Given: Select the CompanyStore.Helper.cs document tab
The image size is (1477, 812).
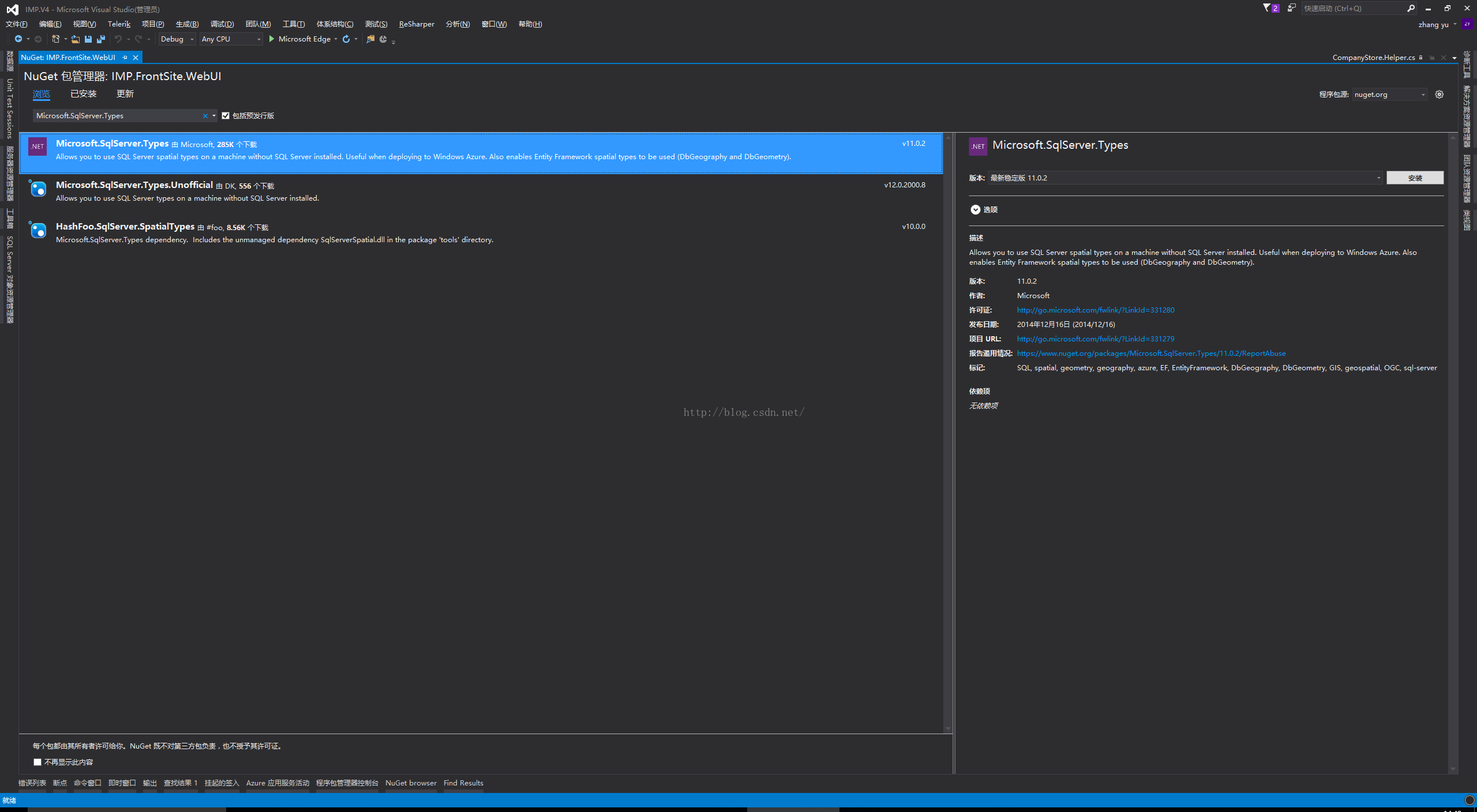Looking at the screenshot, I should tap(1373, 57).
